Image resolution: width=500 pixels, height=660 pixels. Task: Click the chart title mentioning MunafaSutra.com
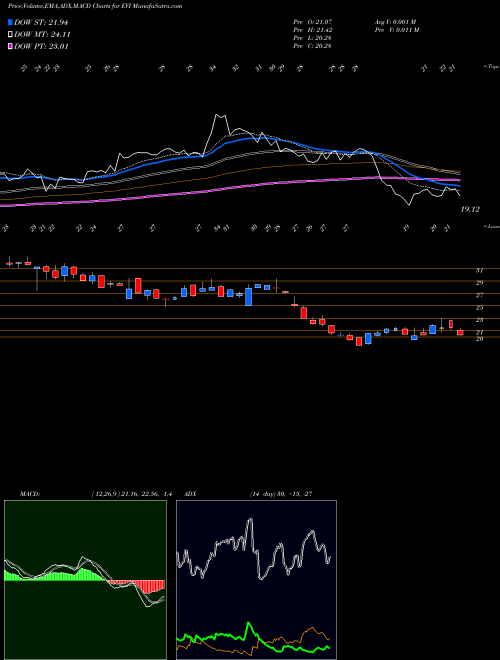pyautogui.click(x=95, y=6)
